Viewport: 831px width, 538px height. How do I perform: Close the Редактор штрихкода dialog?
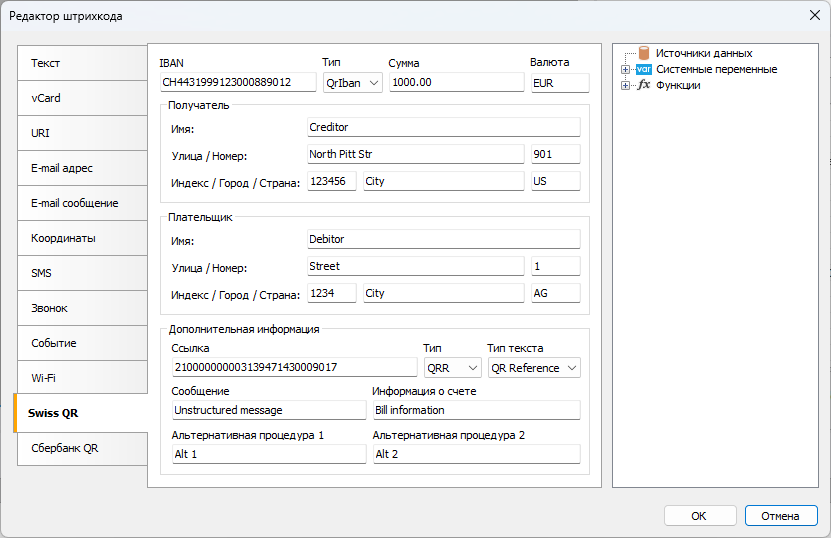pyautogui.click(x=815, y=15)
